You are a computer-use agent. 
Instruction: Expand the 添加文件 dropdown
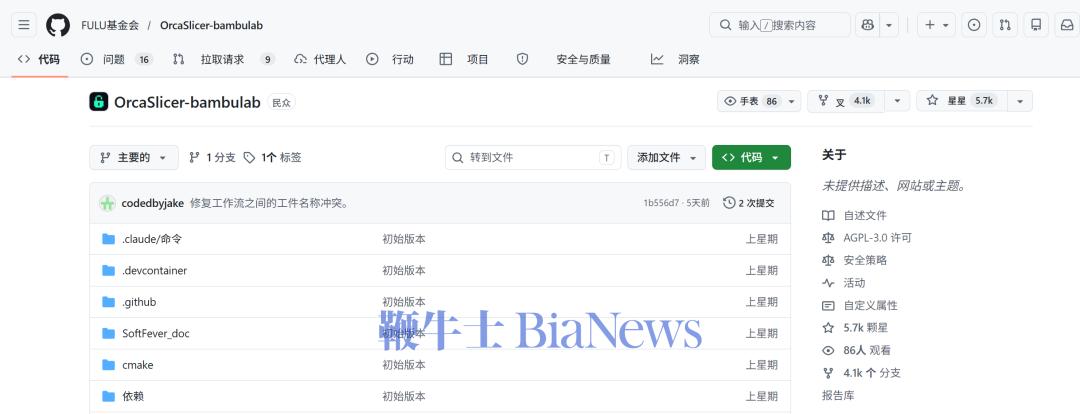[666, 157]
